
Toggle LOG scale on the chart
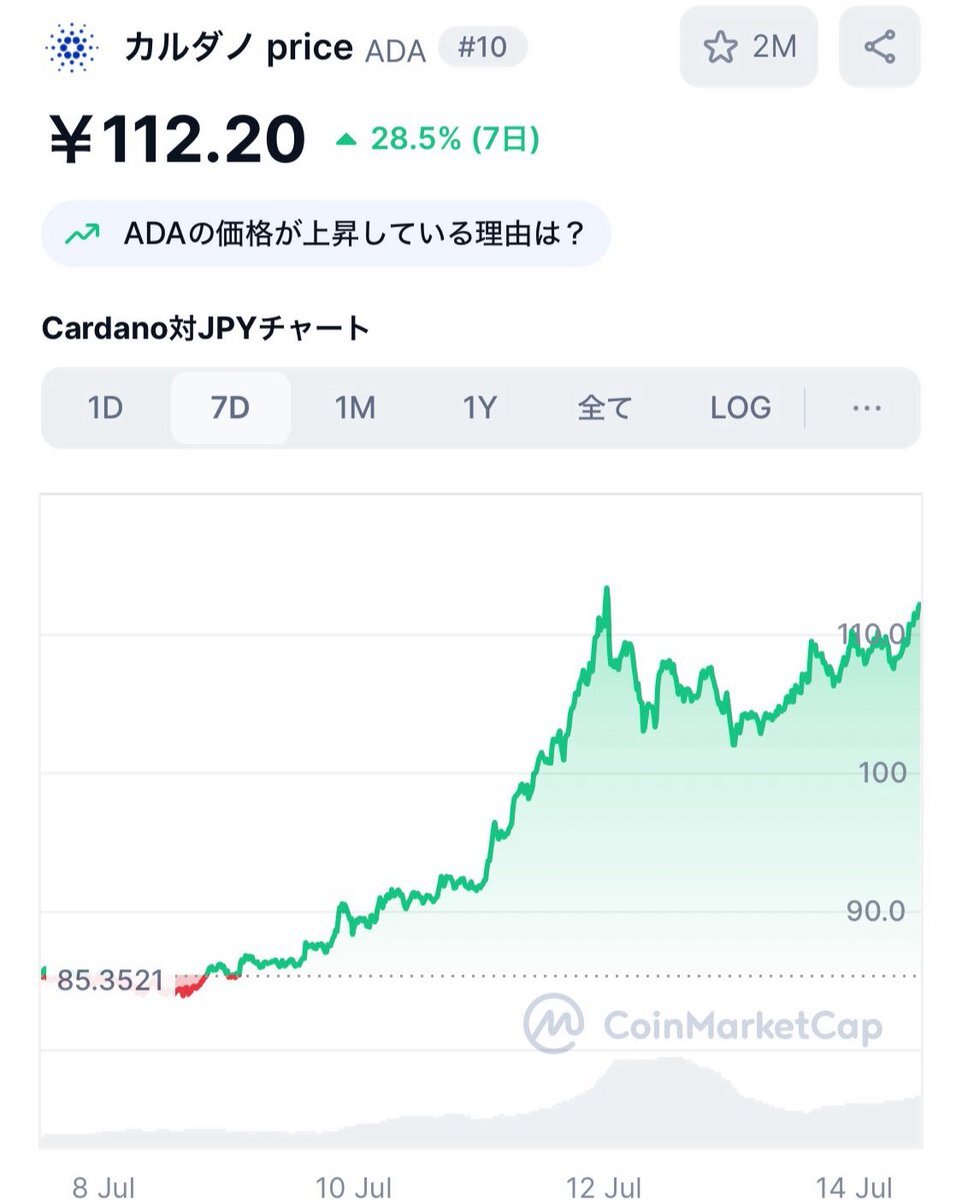coord(740,408)
